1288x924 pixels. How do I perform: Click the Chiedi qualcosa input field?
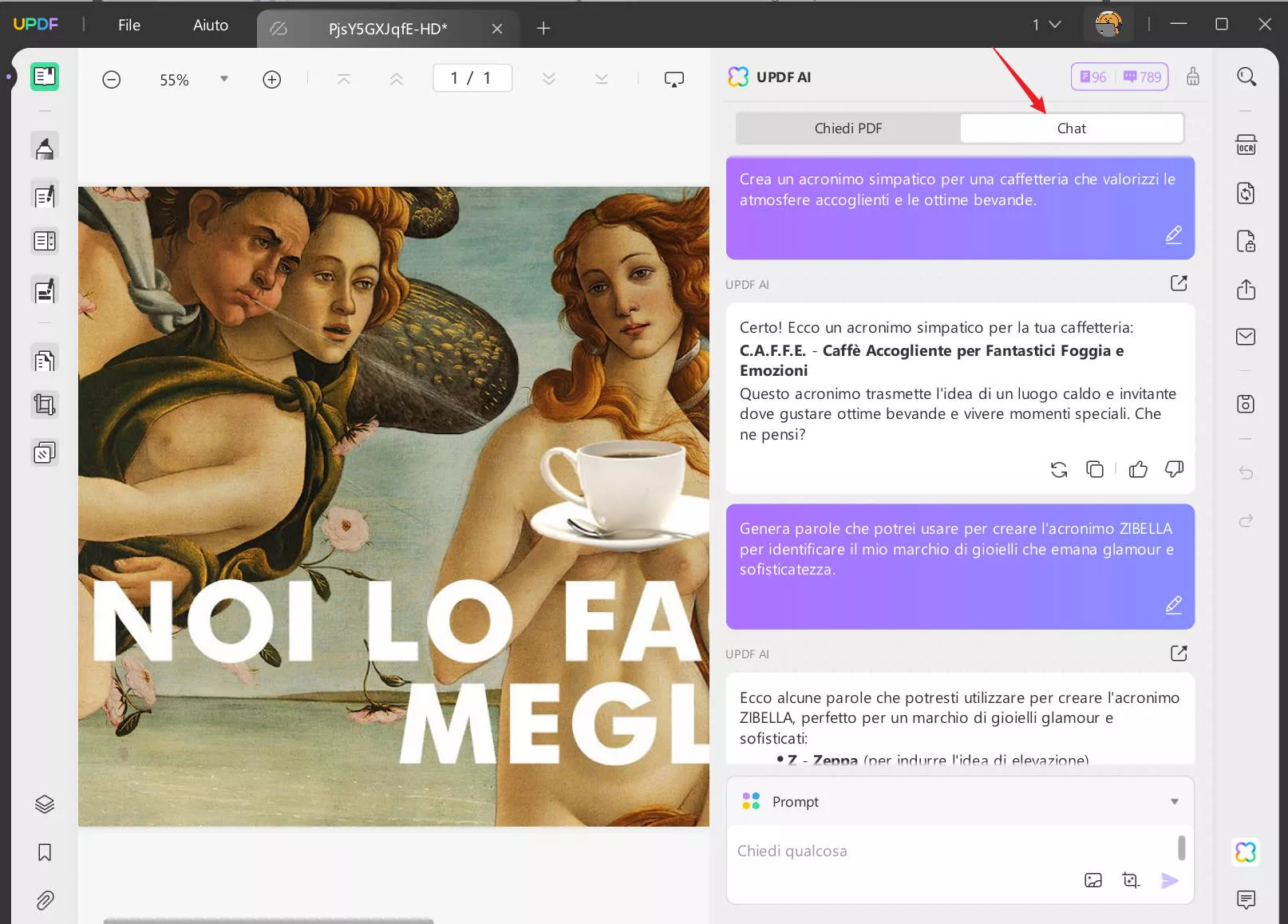[x=952, y=851]
